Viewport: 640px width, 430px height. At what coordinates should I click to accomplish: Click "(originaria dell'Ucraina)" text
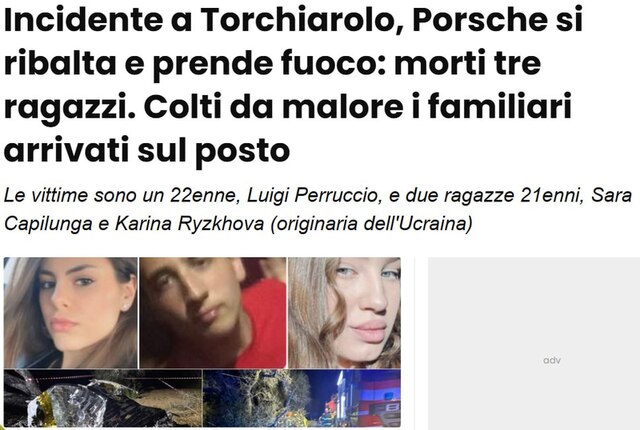point(371,224)
